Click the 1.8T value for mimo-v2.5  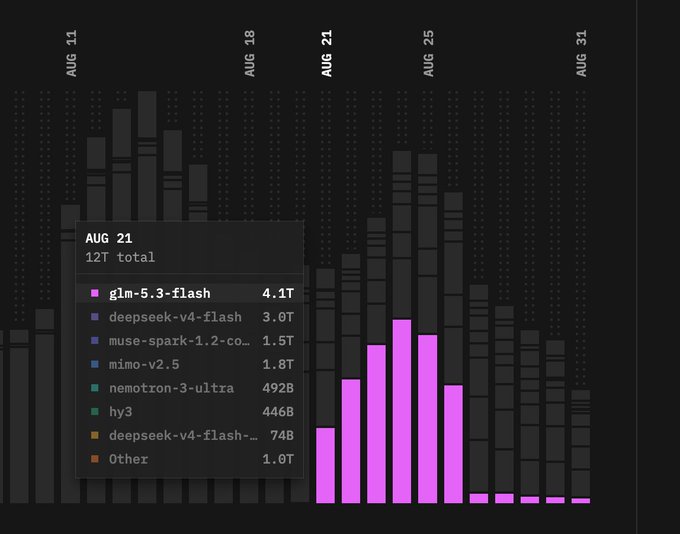point(278,364)
